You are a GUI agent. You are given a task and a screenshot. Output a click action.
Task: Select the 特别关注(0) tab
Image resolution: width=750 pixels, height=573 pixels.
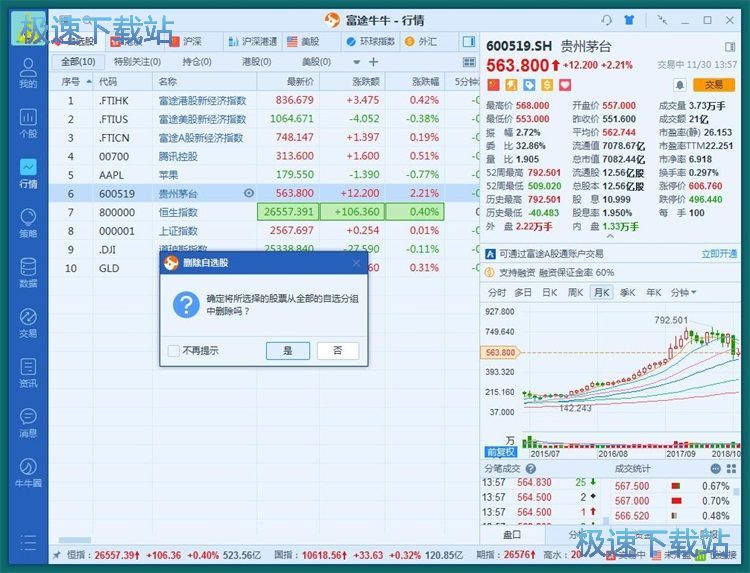pos(137,62)
